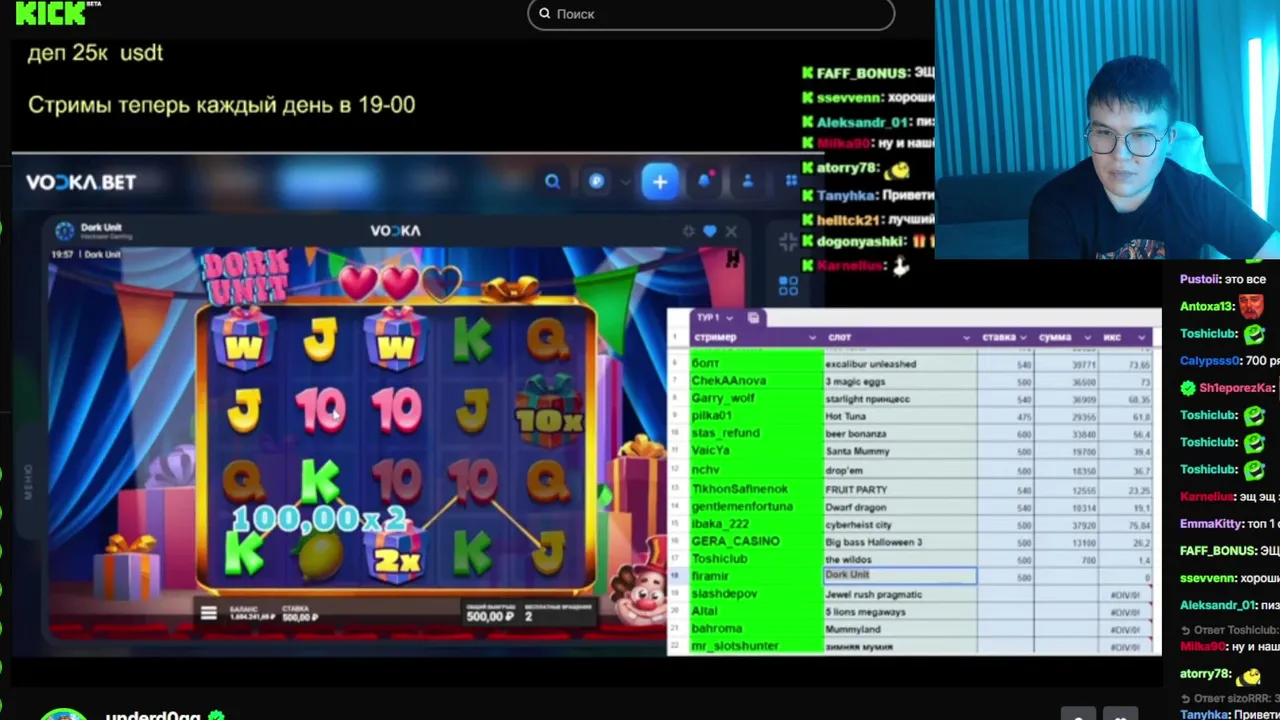
Task: Click the streamer webcam feed
Action: pos(1107,130)
